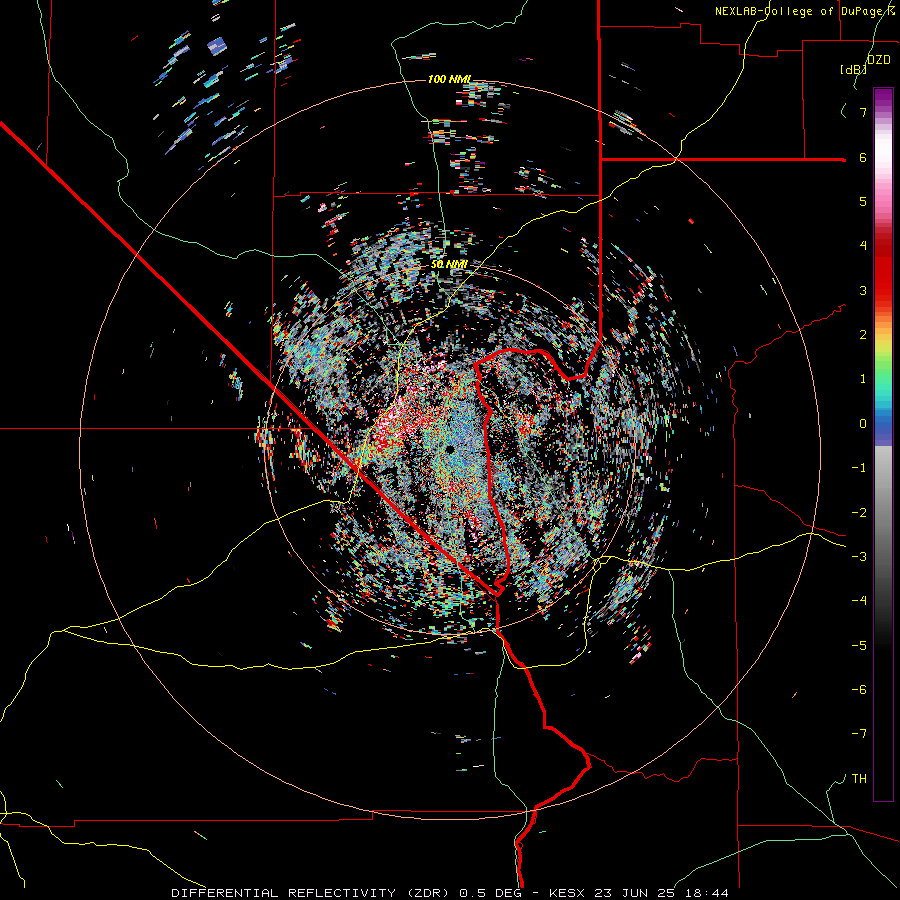The width and height of the screenshot is (900, 900).
Task: Click the 7 value on color scale
Action: 863,112
